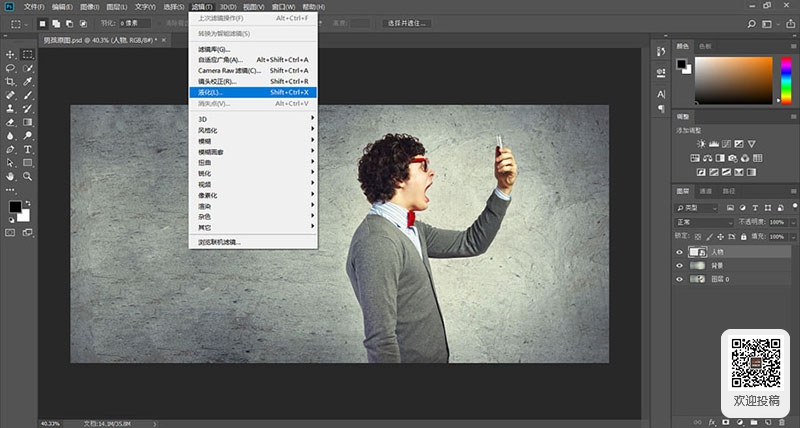The image size is (800, 428).
Task: Click the toolbox foreground color swatch
Action: tap(15, 207)
